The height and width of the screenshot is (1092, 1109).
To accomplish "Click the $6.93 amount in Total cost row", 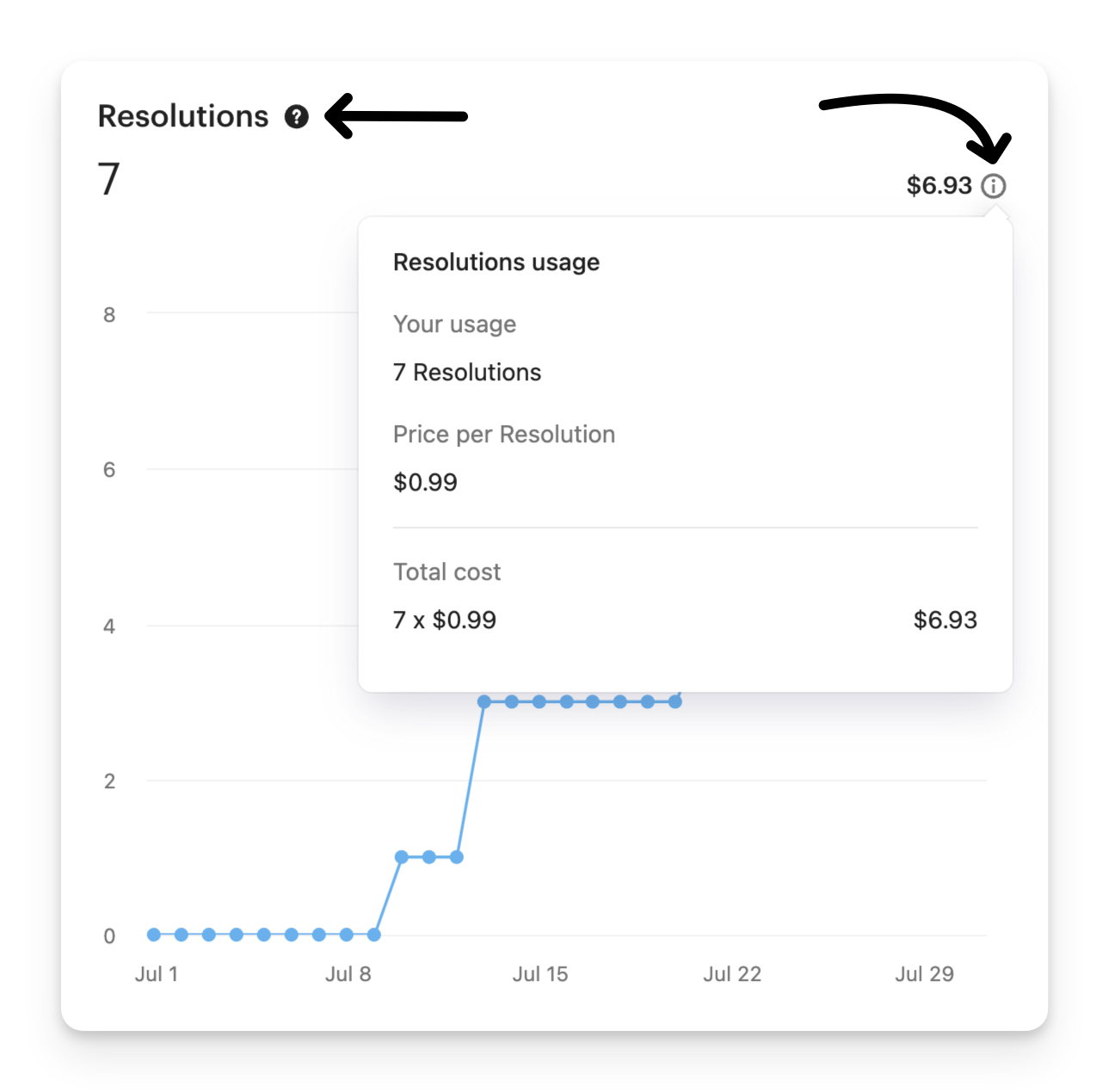I will click(x=946, y=620).
